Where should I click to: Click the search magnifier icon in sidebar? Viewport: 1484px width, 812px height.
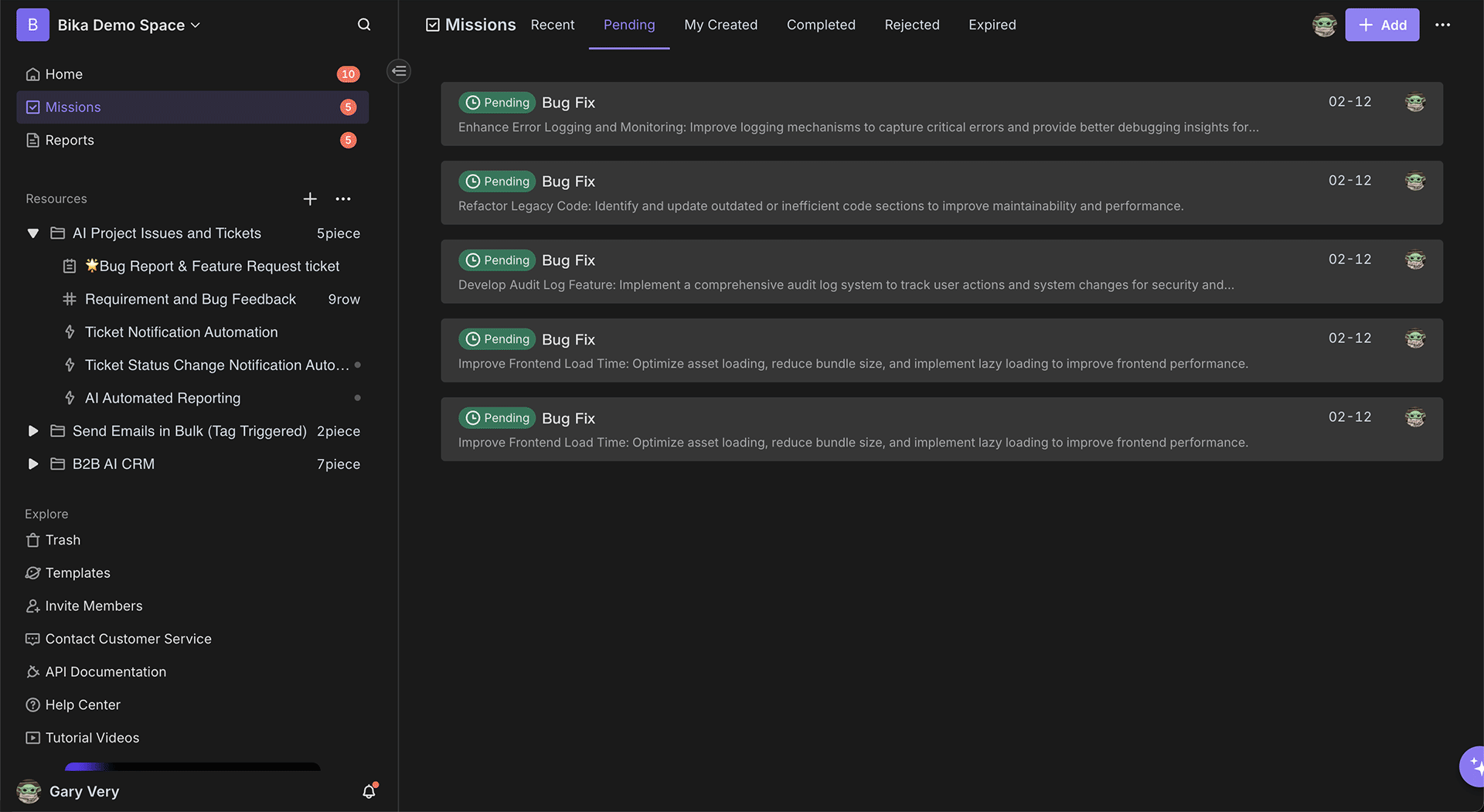pos(364,25)
